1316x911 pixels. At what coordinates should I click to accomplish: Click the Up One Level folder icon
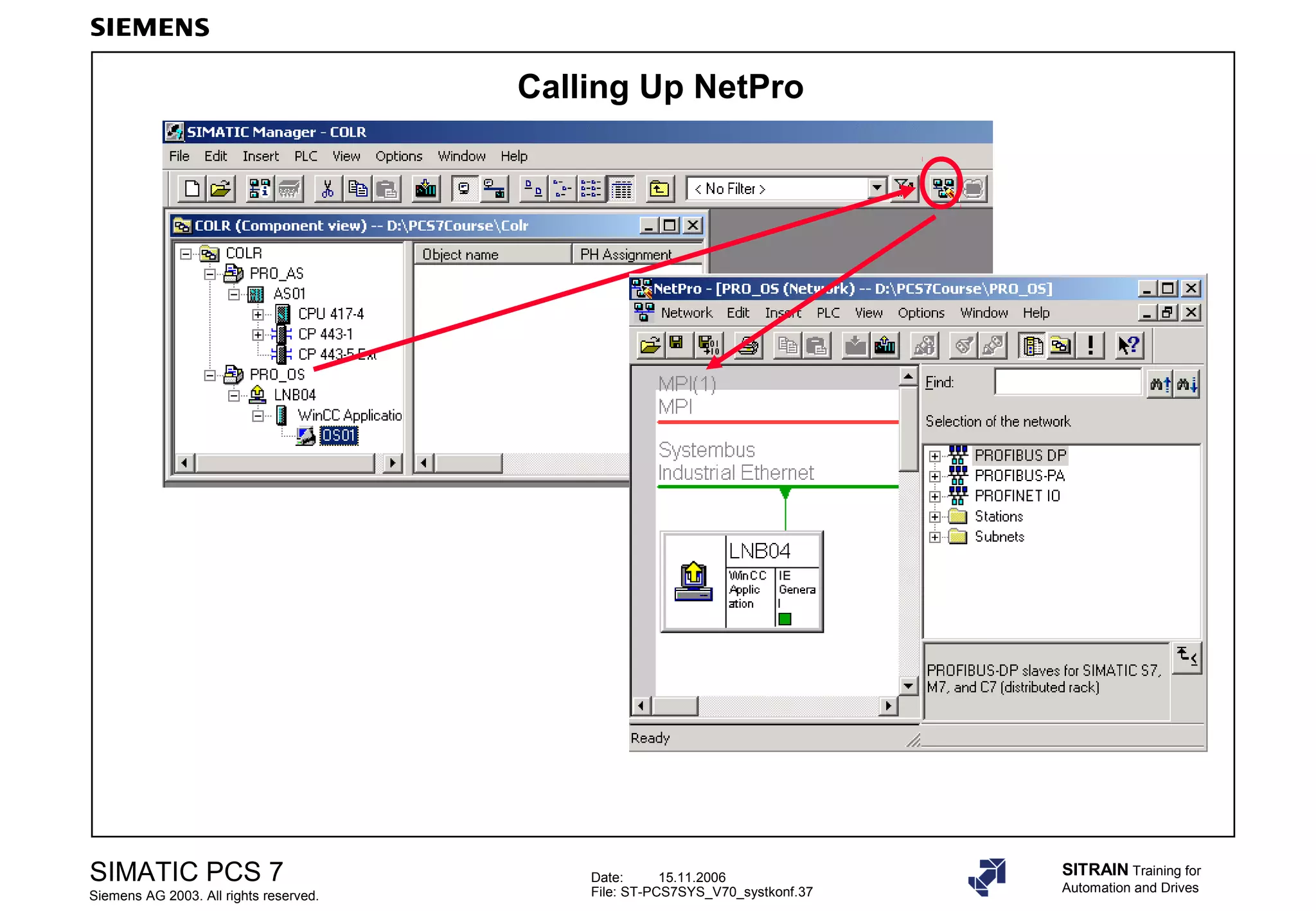[x=659, y=189]
